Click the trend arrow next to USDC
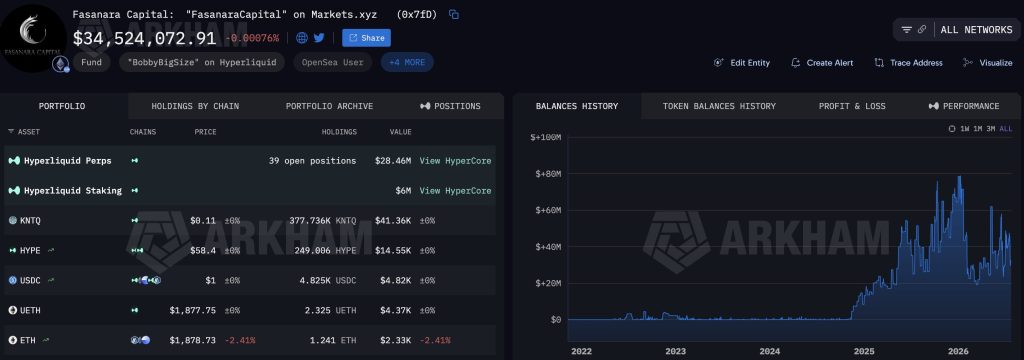 51,280
